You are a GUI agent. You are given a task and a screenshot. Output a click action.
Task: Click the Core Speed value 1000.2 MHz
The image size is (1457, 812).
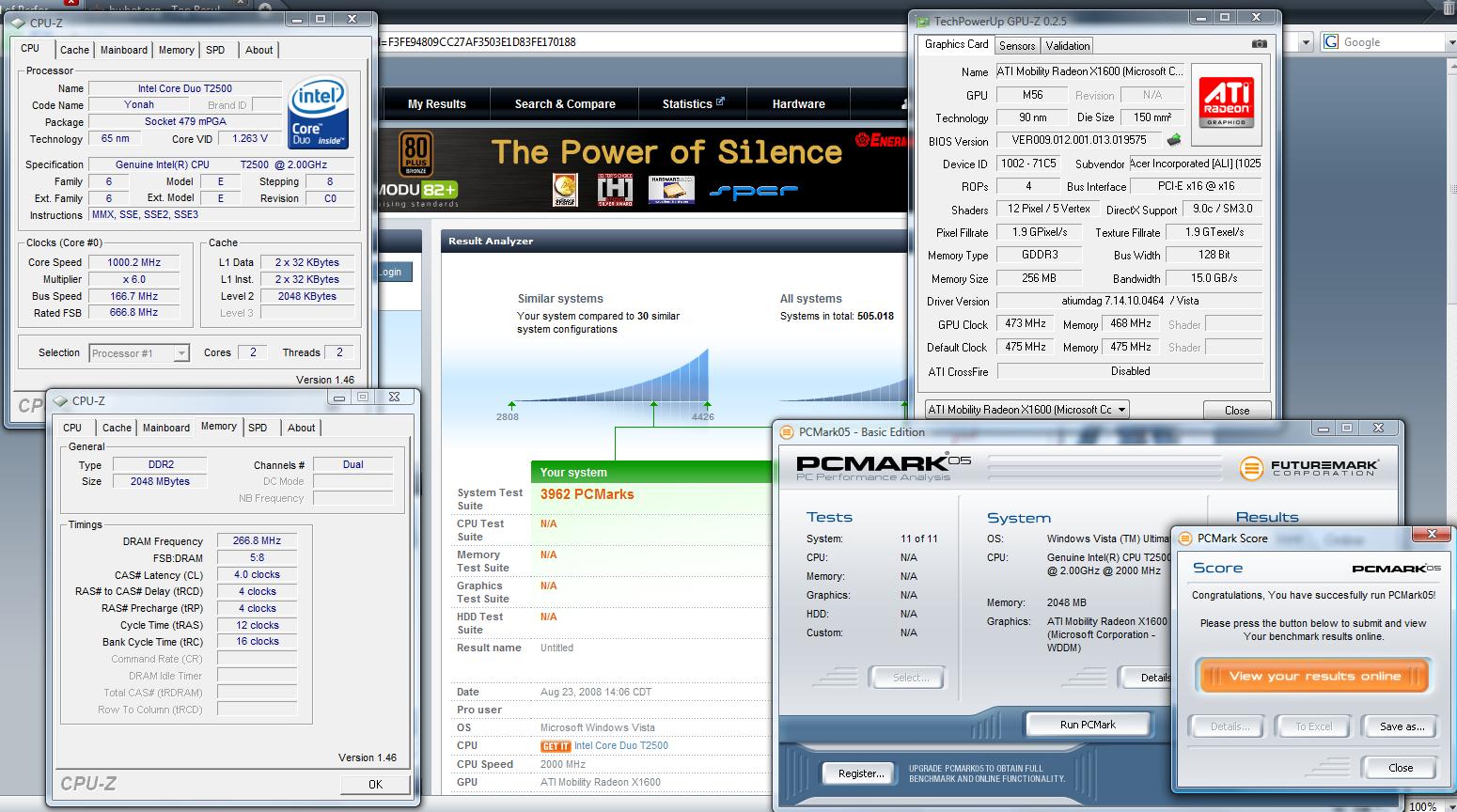point(134,262)
